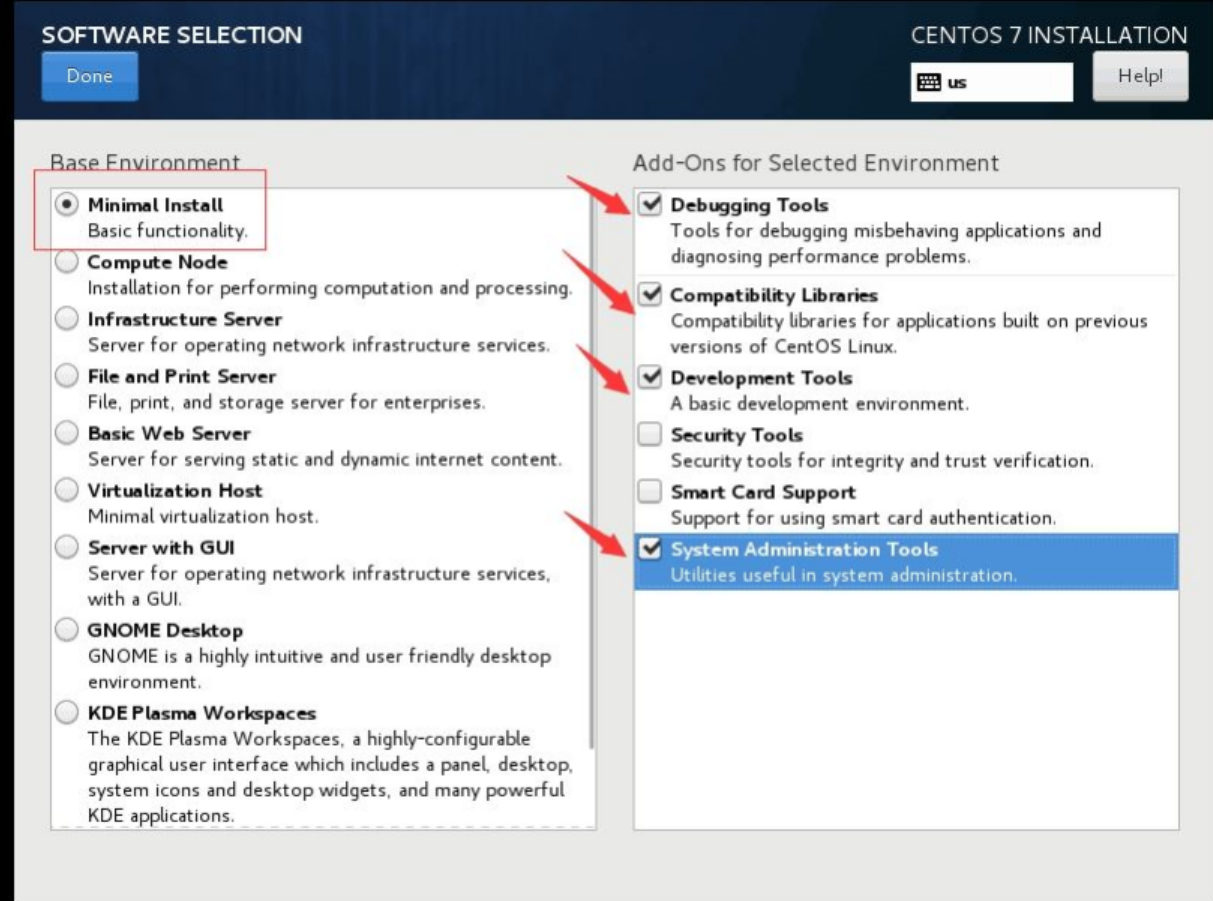Image resolution: width=1213 pixels, height=901 pixels.
Task: Choose the Infrastructure Server radio button
Action: tap(66, 319)
